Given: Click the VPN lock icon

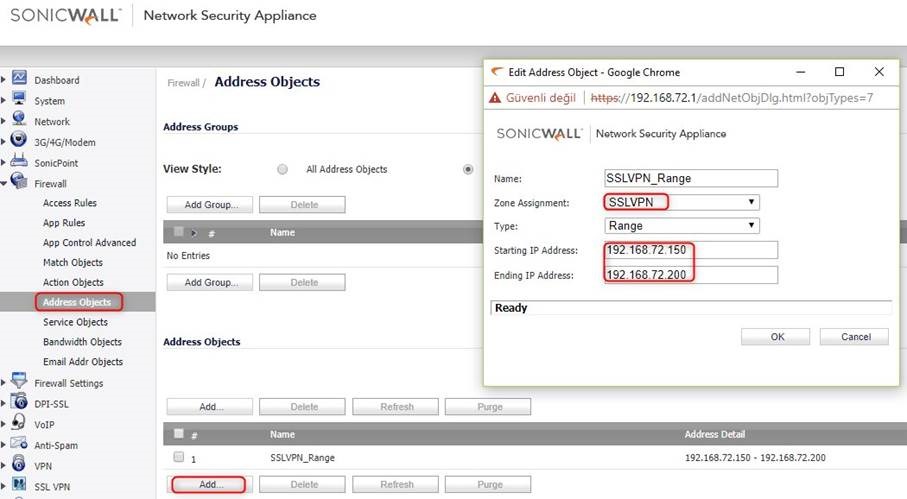Looking at the screenshot, I should (x=19, y=463).
